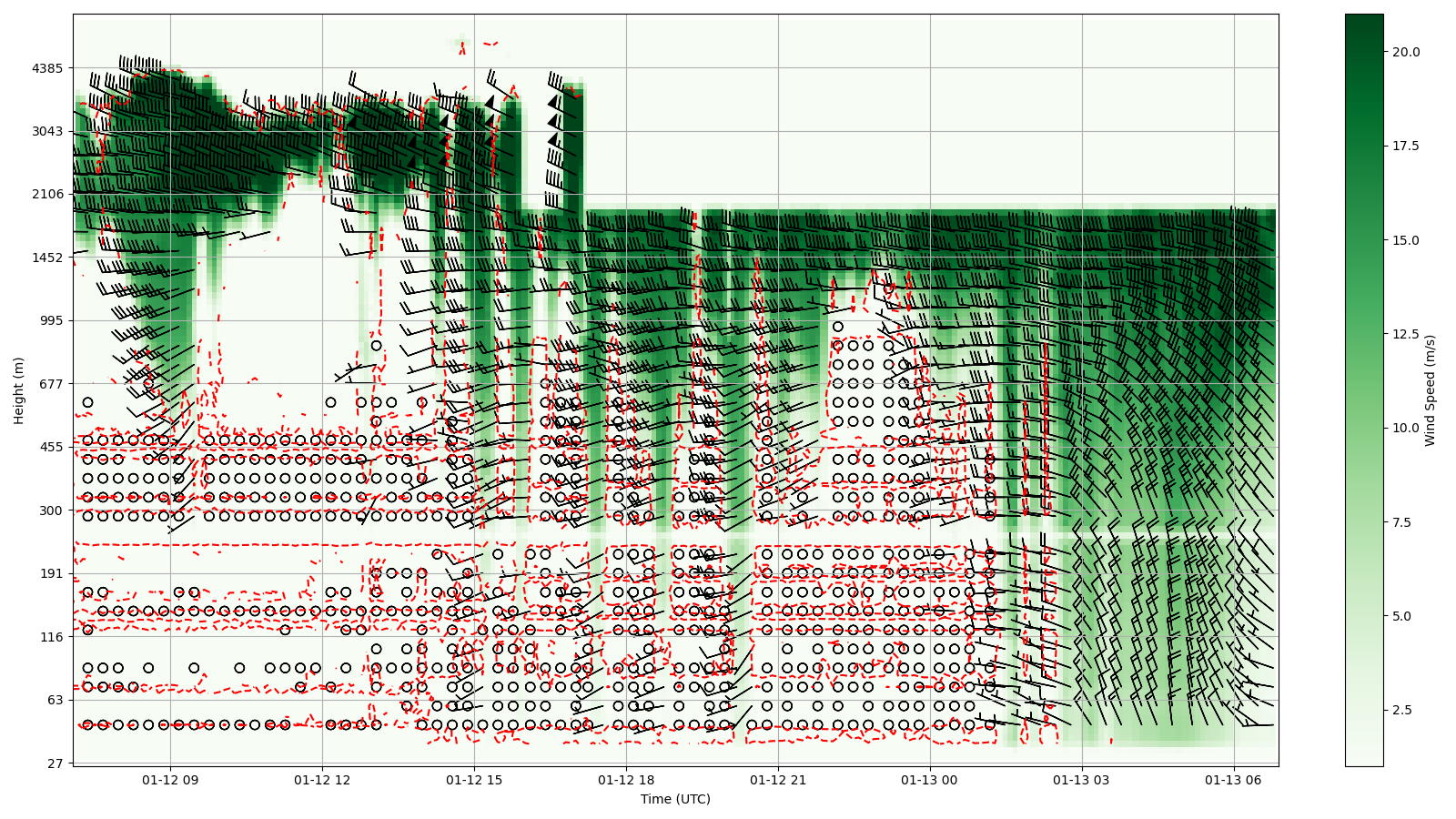Select the 01-12 15 time tick label
The height and width of the screenshot is (819, 1456).
pos(474,780)
